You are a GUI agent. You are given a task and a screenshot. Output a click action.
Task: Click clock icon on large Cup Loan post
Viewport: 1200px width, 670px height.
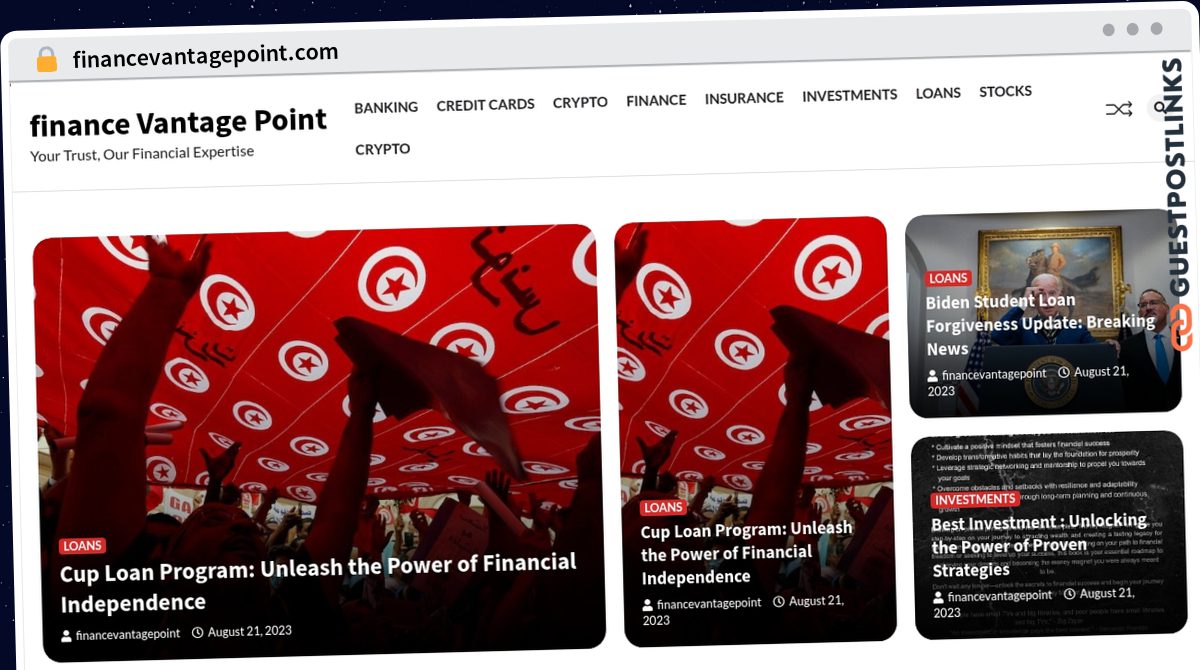[197, 632]
